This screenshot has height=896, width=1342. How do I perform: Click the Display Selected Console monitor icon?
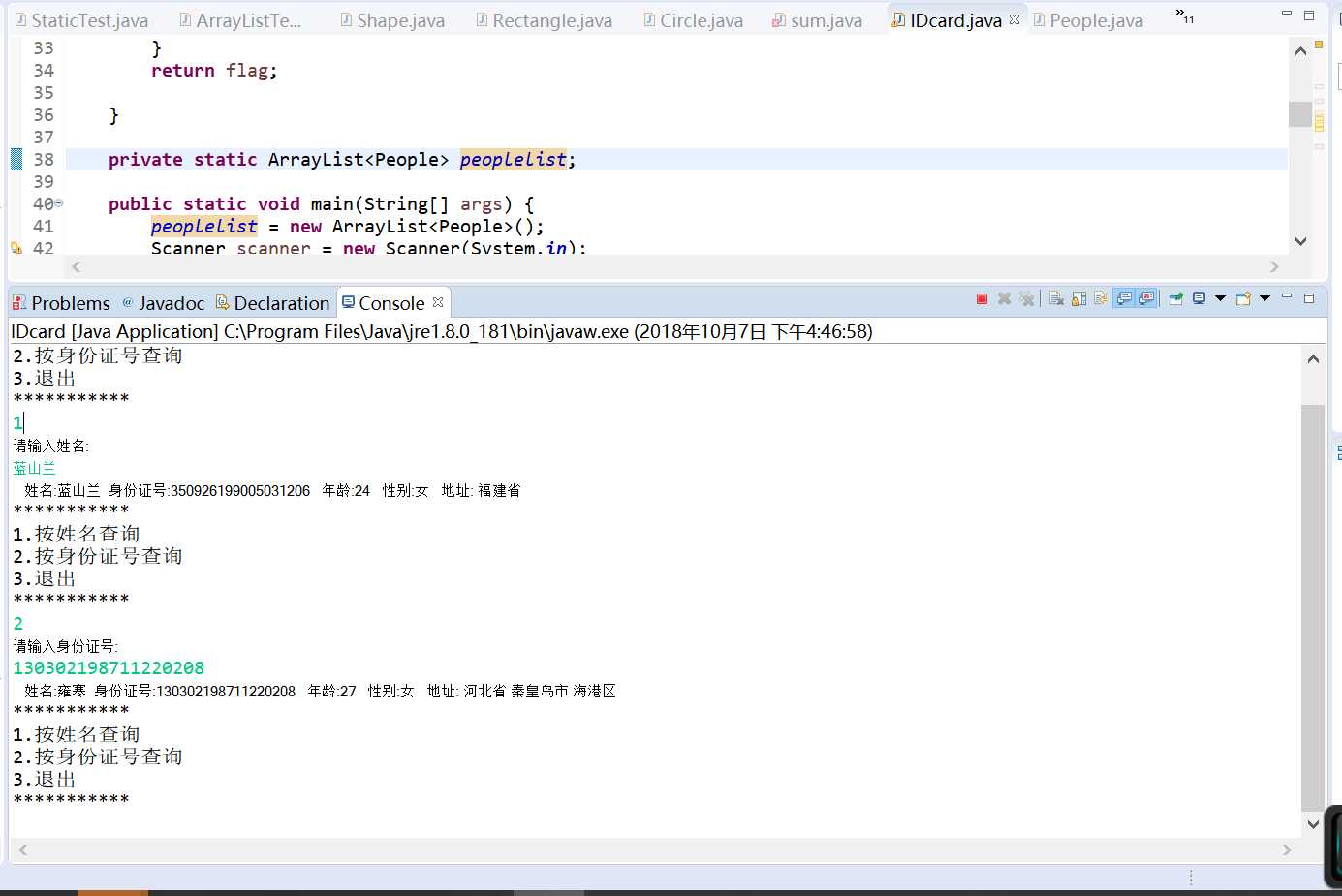(x=1199, y=299)
